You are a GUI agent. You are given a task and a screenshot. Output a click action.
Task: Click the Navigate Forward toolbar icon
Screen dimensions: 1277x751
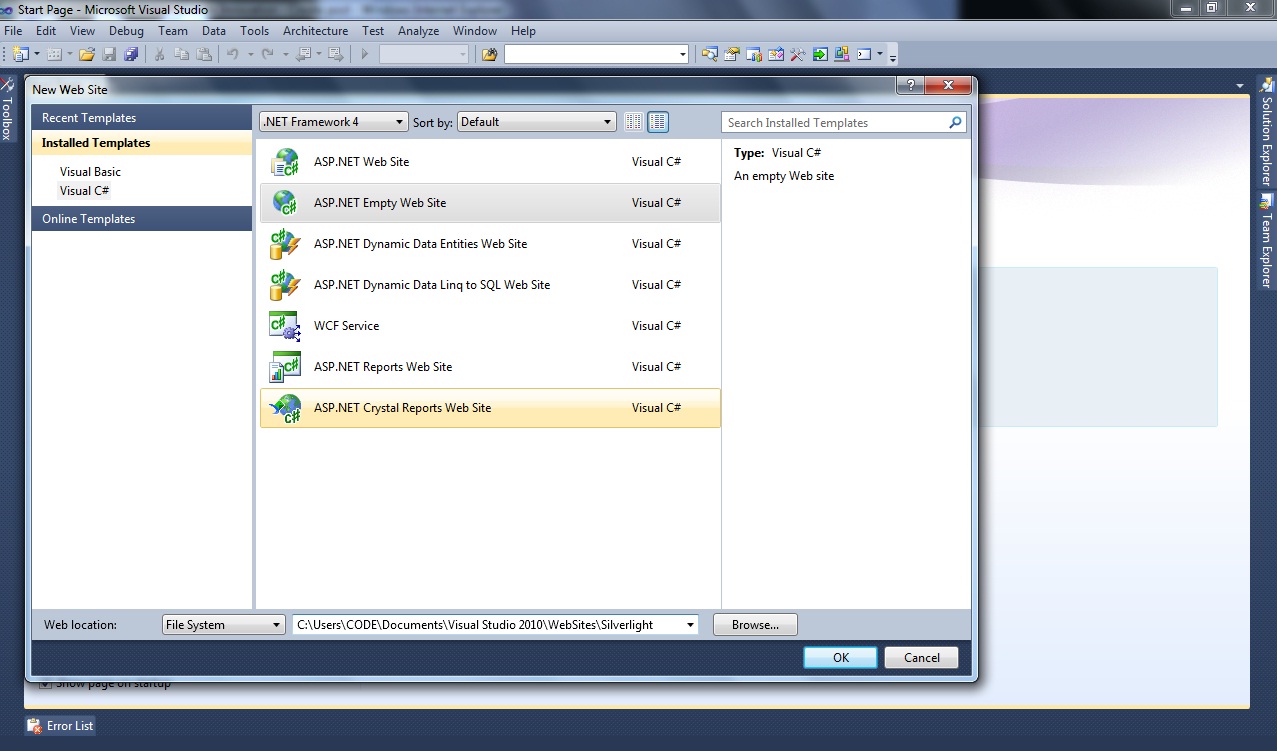tap(335, 54)
